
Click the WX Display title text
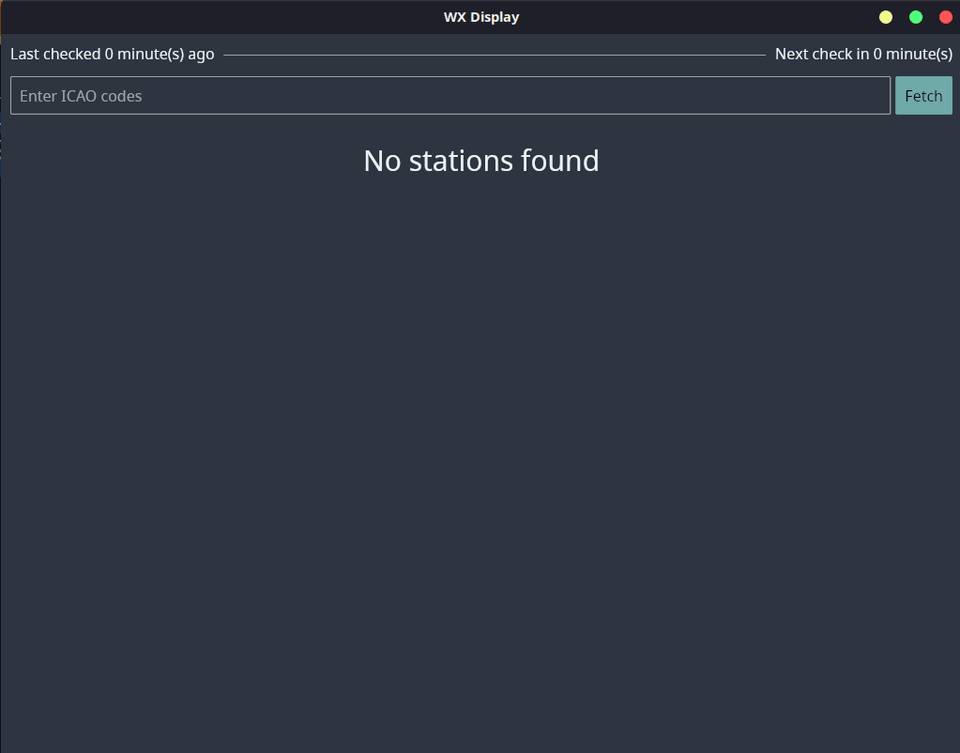click(482, 17)
